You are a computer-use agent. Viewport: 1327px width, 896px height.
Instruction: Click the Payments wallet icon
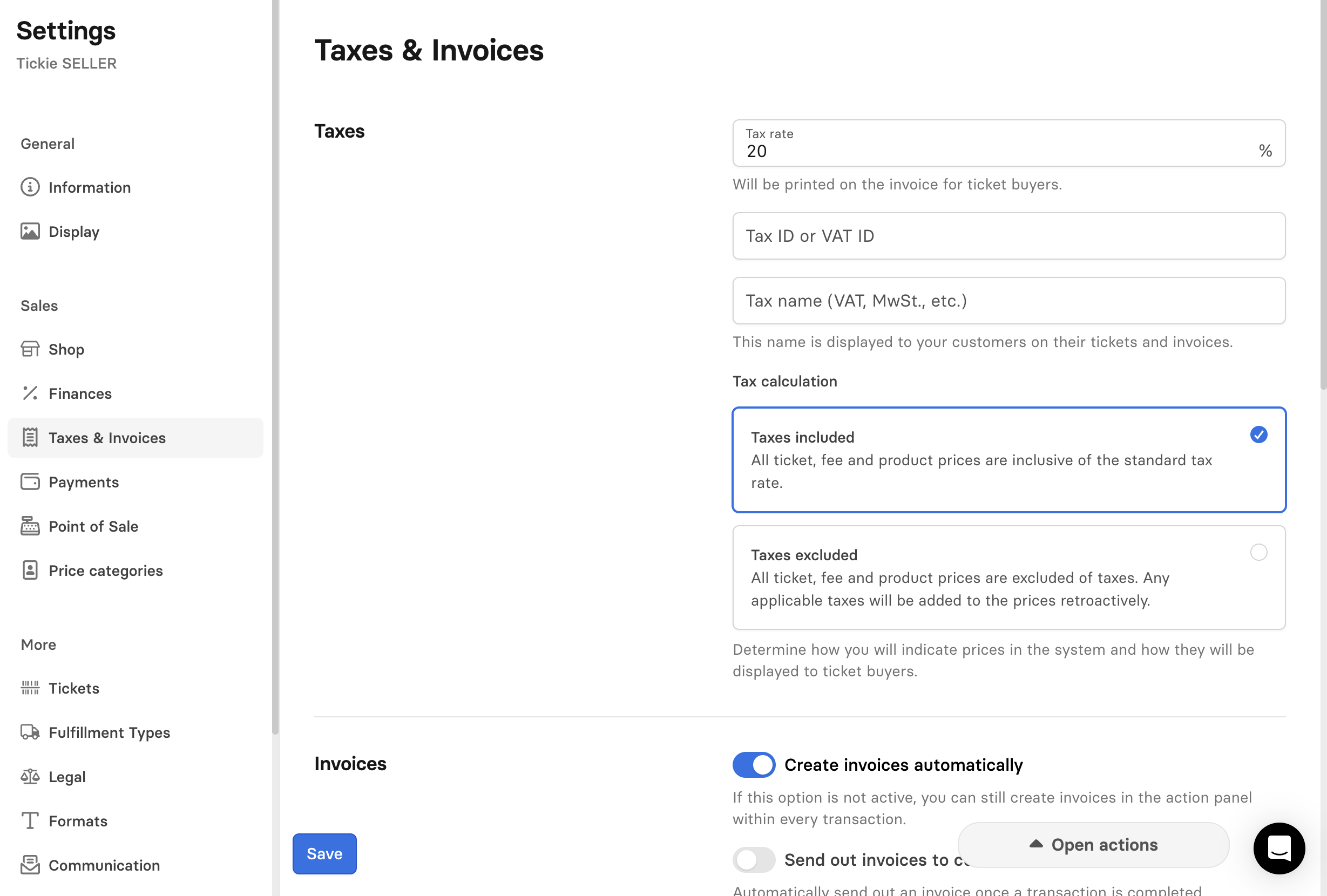30,482
